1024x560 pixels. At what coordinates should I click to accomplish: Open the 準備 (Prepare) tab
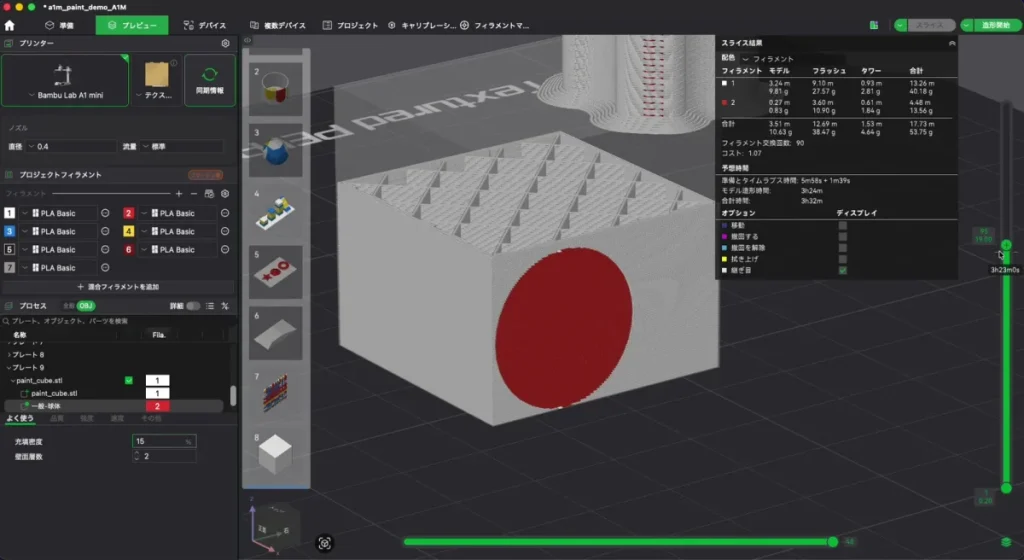(59, 25)
